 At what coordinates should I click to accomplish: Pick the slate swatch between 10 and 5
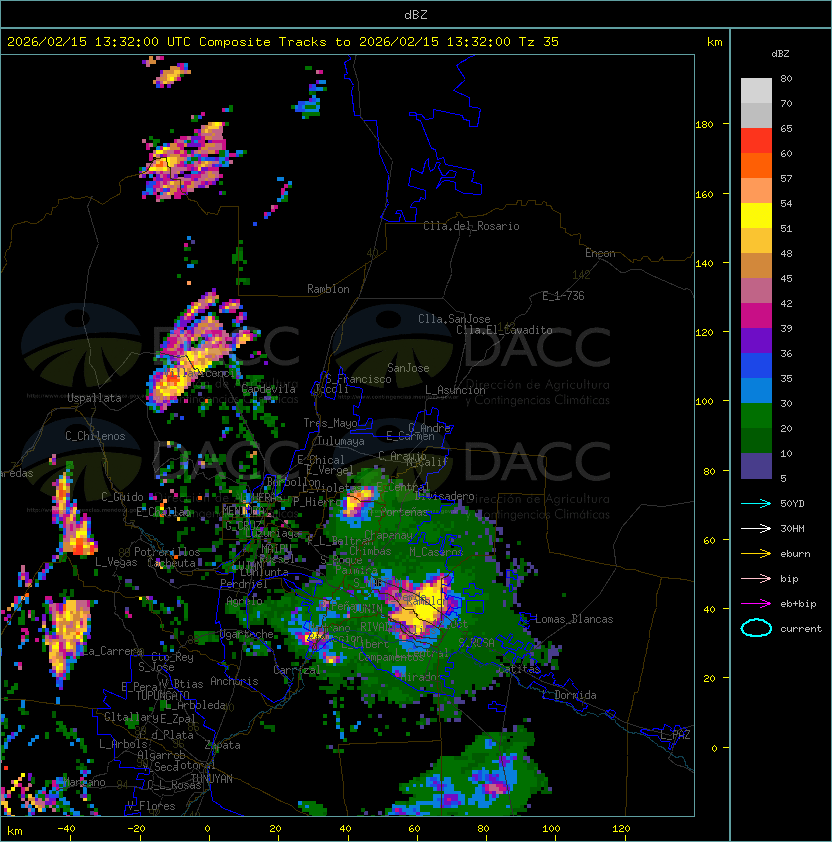(756, 466)
